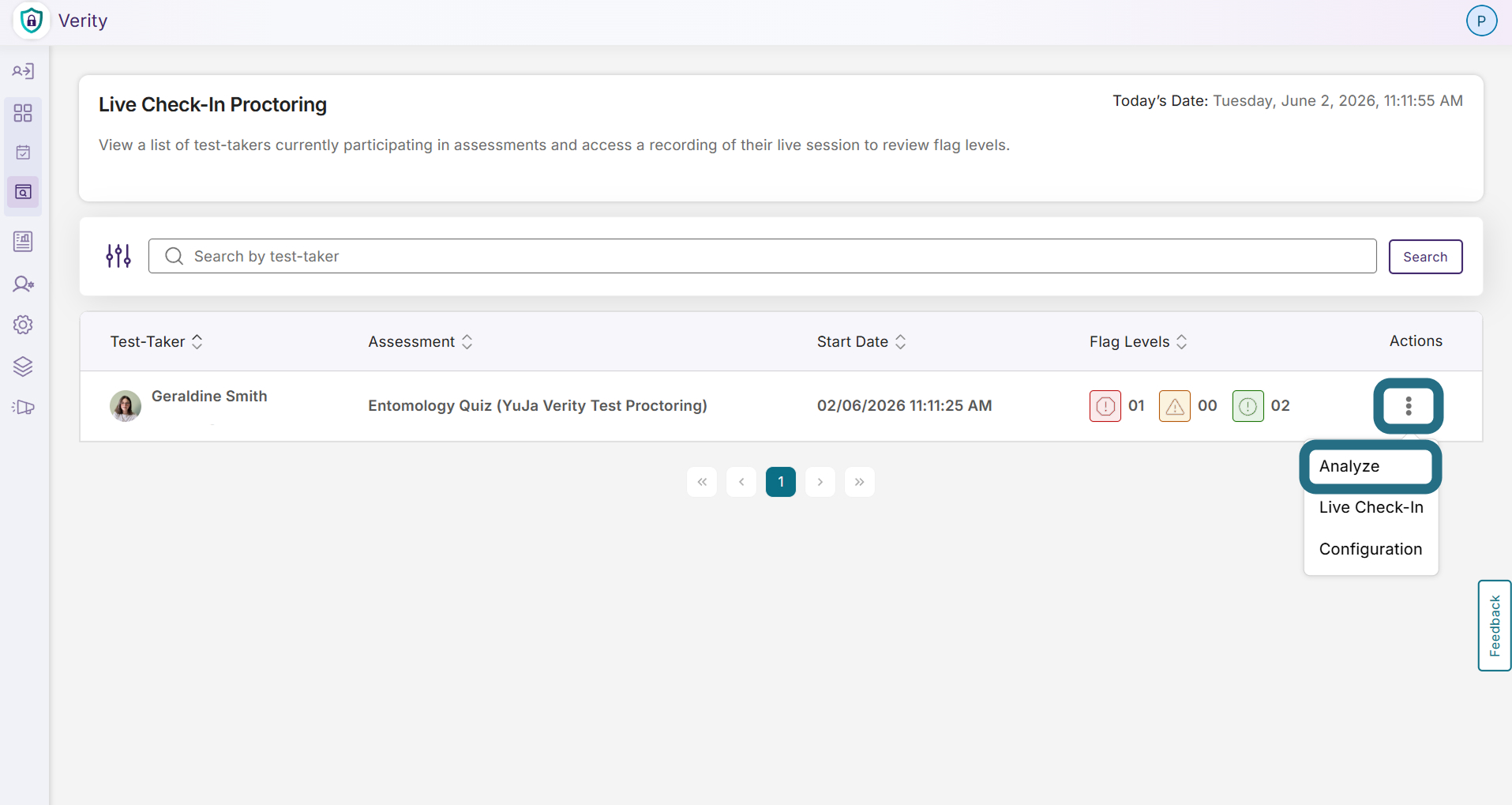This screenshot has width=1512, height=805.
Task: Open the settings gear sidebar icon
Action: point(23,325)
